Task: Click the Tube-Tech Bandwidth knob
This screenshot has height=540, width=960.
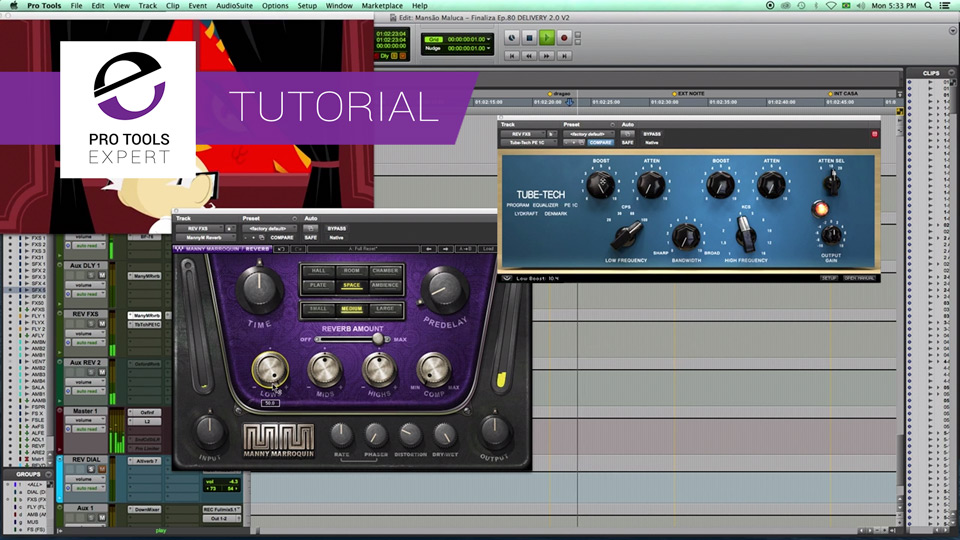Action: pos(686,236)
